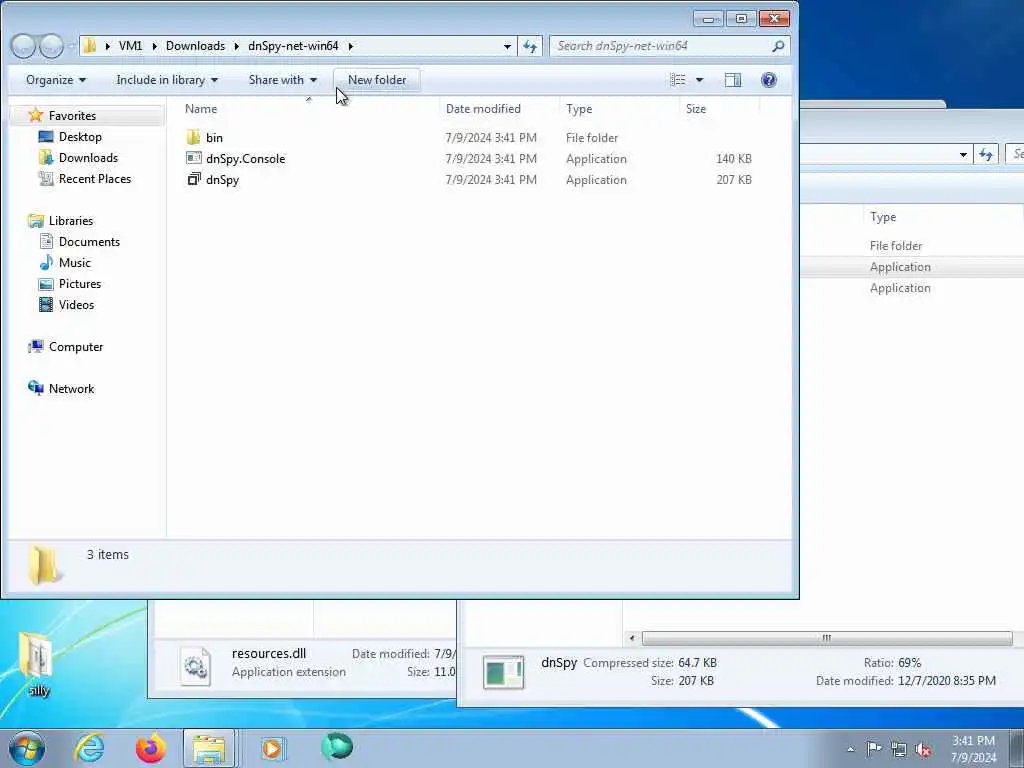This screenshot has width=1024, height=768.
Task: Sort by Type column header
Action: coord(579,108)
